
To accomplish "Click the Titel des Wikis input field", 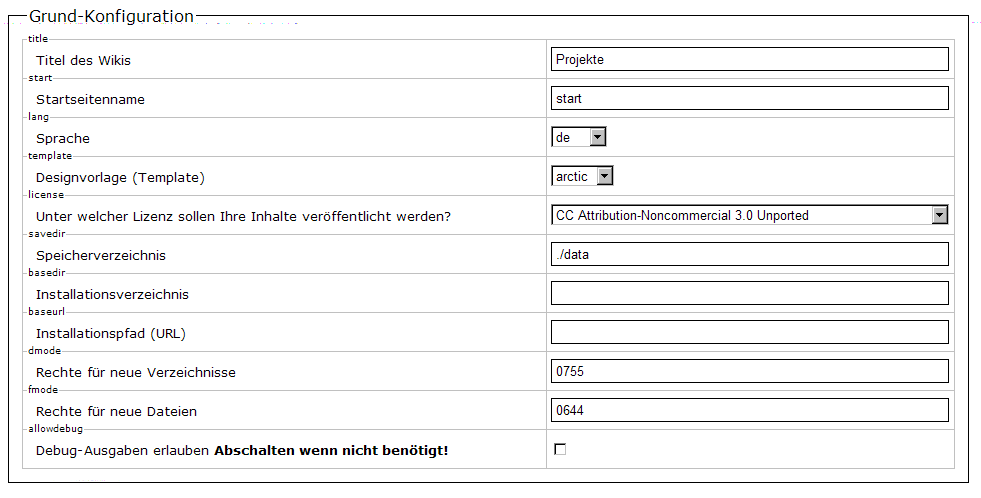I will click(x=749, y=59).
